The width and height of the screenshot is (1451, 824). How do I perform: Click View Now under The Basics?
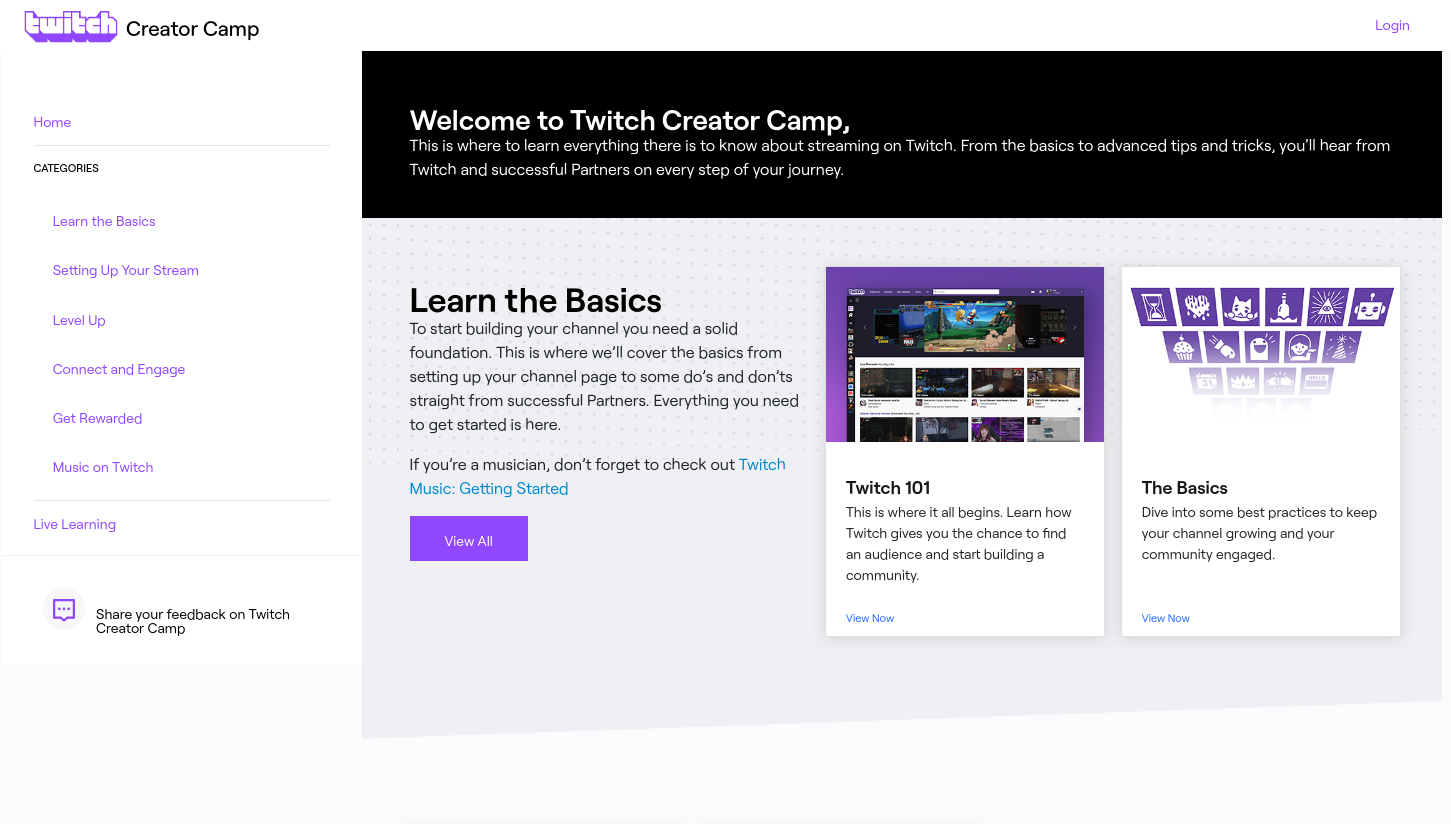coord(1166,618)
